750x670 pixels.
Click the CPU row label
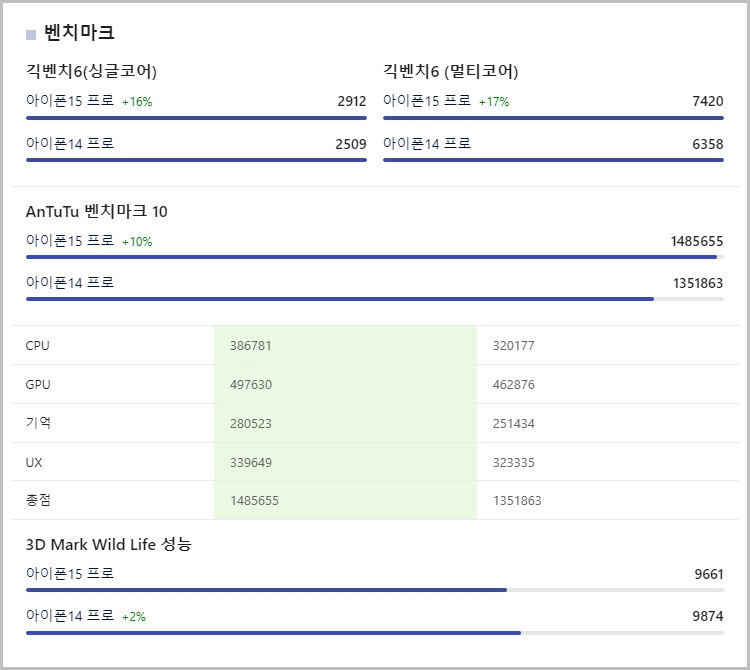(x=37, y=346)
